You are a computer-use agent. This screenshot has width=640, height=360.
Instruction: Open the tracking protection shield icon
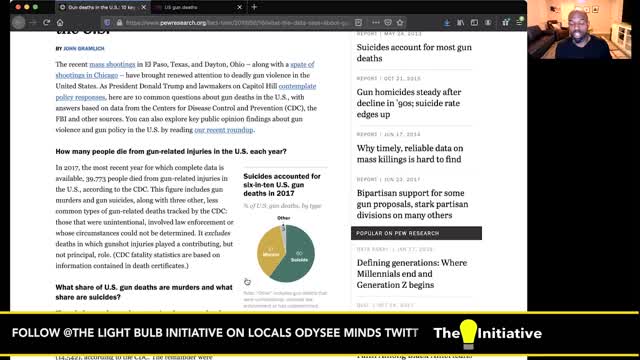[107, 23]
